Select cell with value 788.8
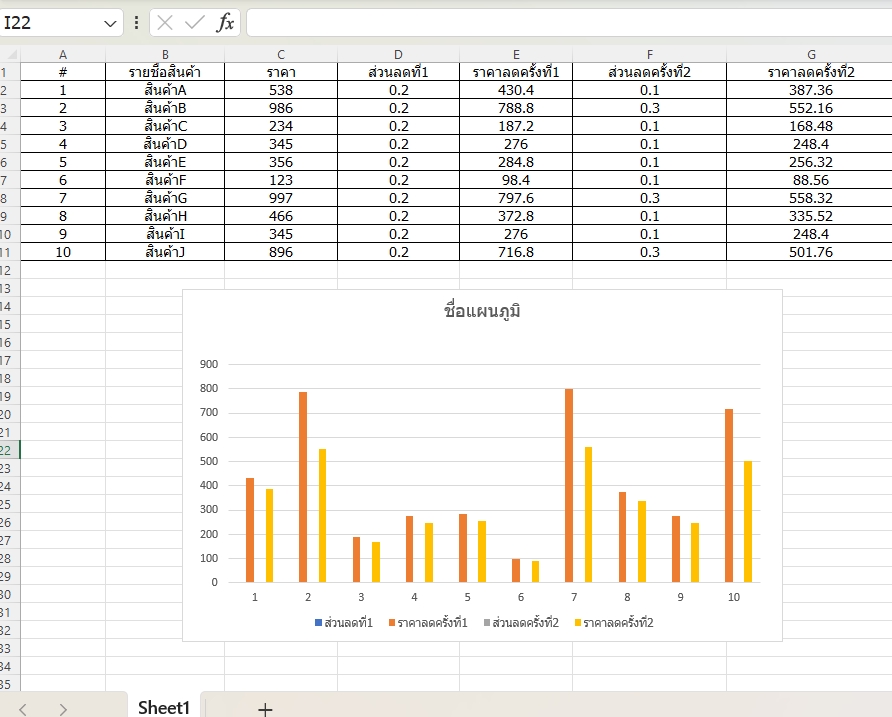Viewport: 892px width, 717px height. click(516, 108)
